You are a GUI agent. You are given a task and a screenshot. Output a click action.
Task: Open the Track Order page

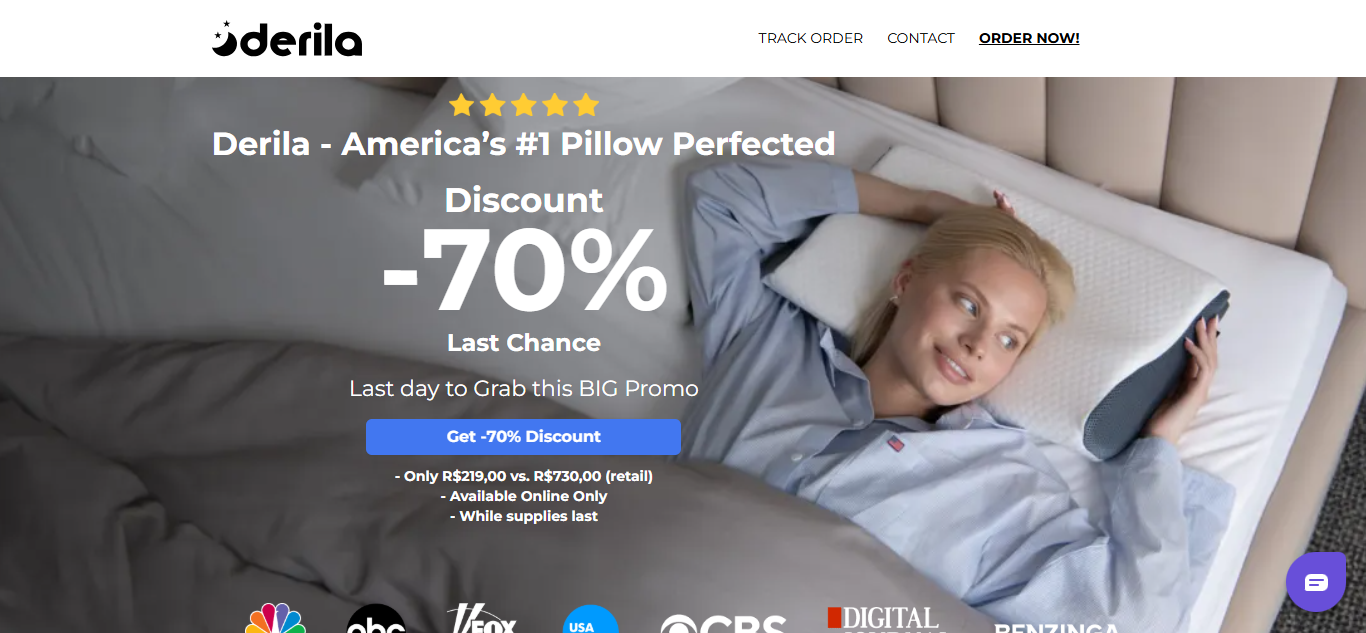810,38
